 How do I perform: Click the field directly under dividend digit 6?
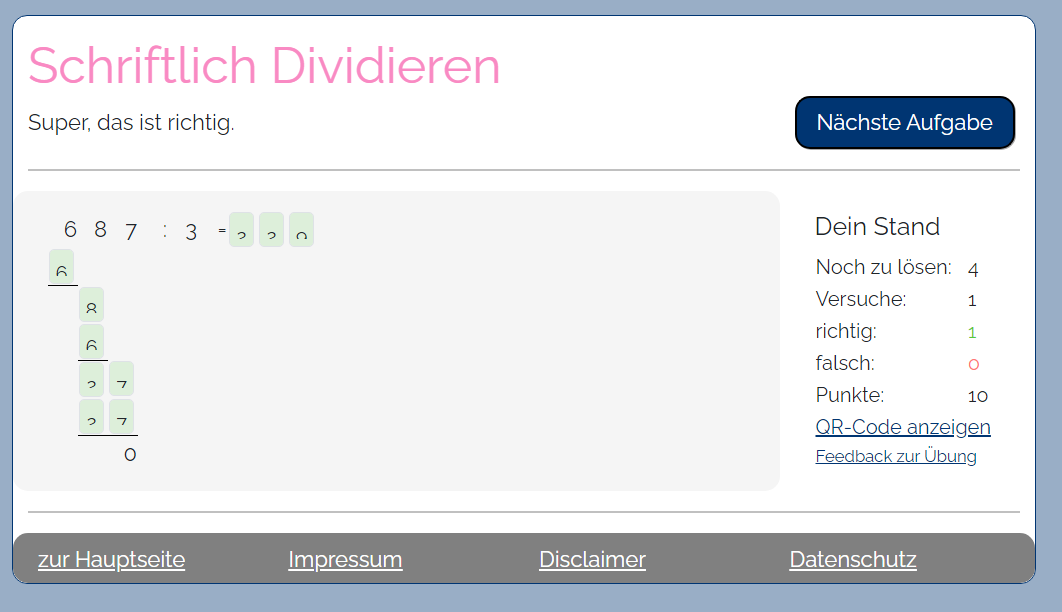61,267
